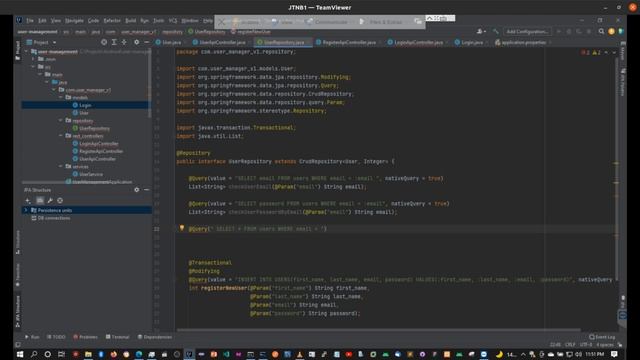The height and width of the screenshot is (360, 640).
Task: Open File Explorer from the taskbar
Action: point(88,354)
